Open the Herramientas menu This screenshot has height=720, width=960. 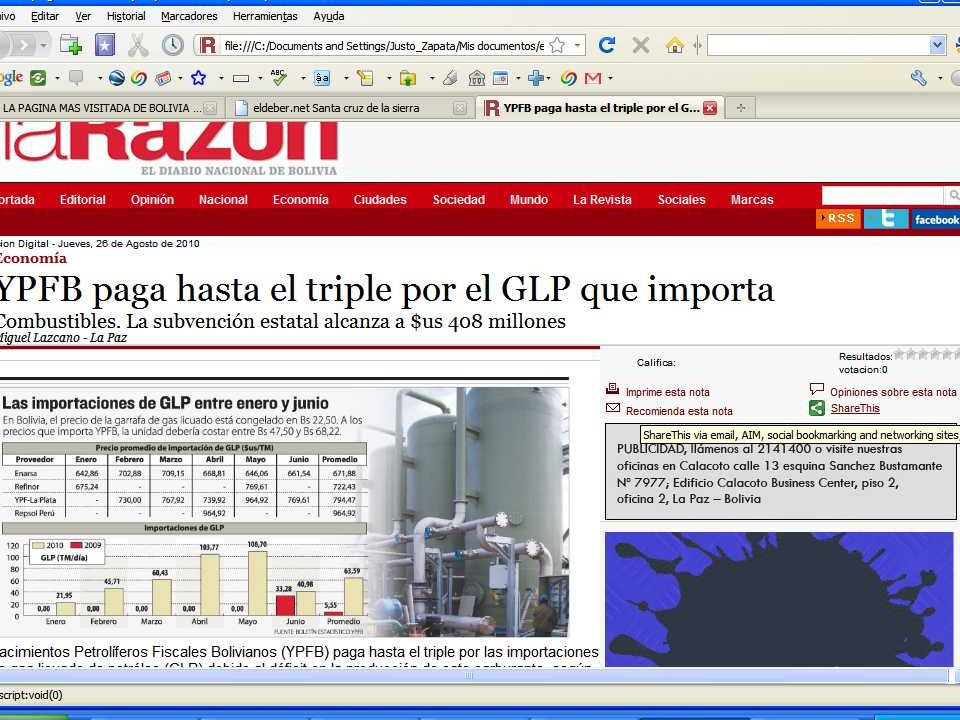(x=265, y=16)
